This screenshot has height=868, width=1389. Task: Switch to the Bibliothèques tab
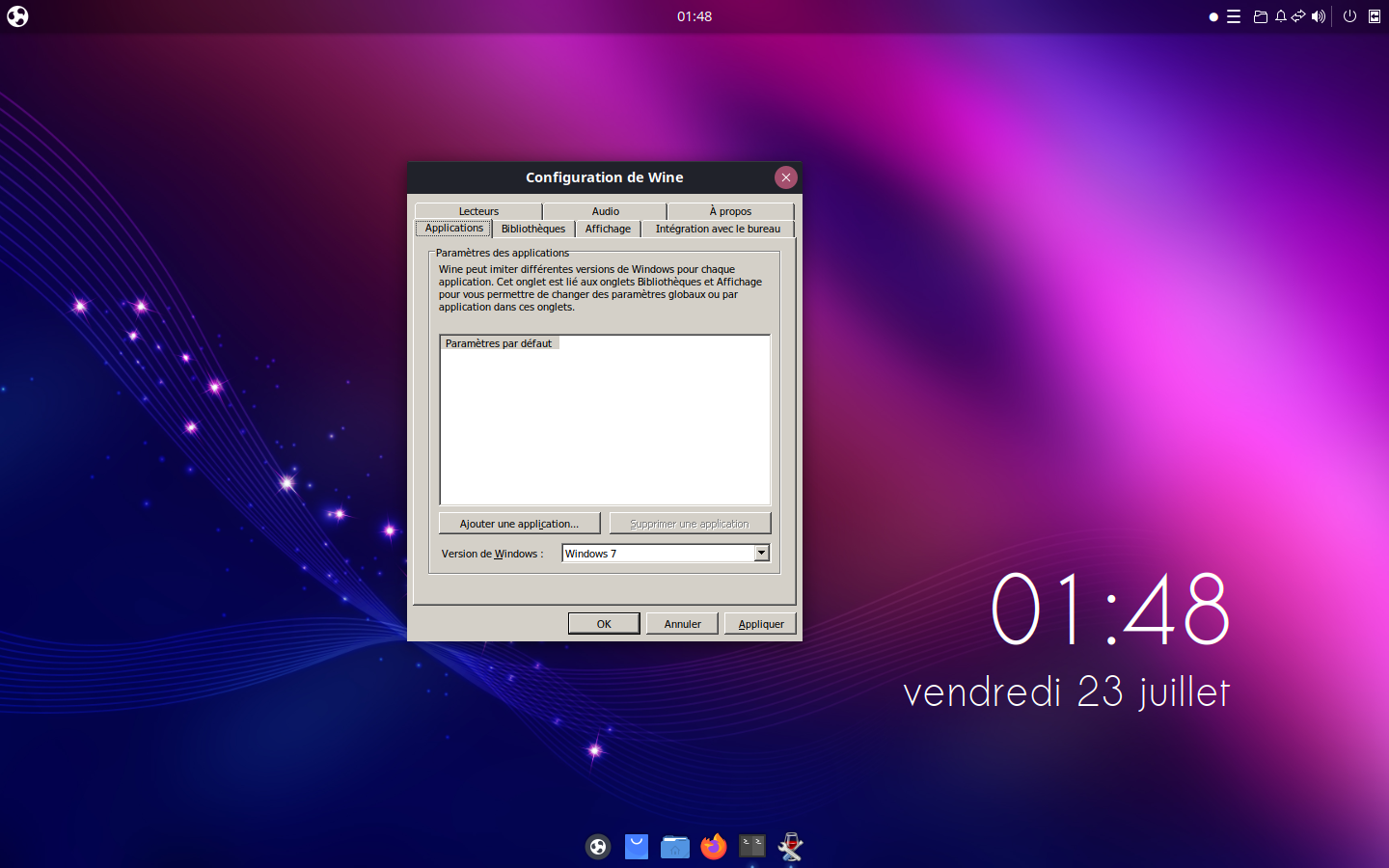(x=533, y=229)
